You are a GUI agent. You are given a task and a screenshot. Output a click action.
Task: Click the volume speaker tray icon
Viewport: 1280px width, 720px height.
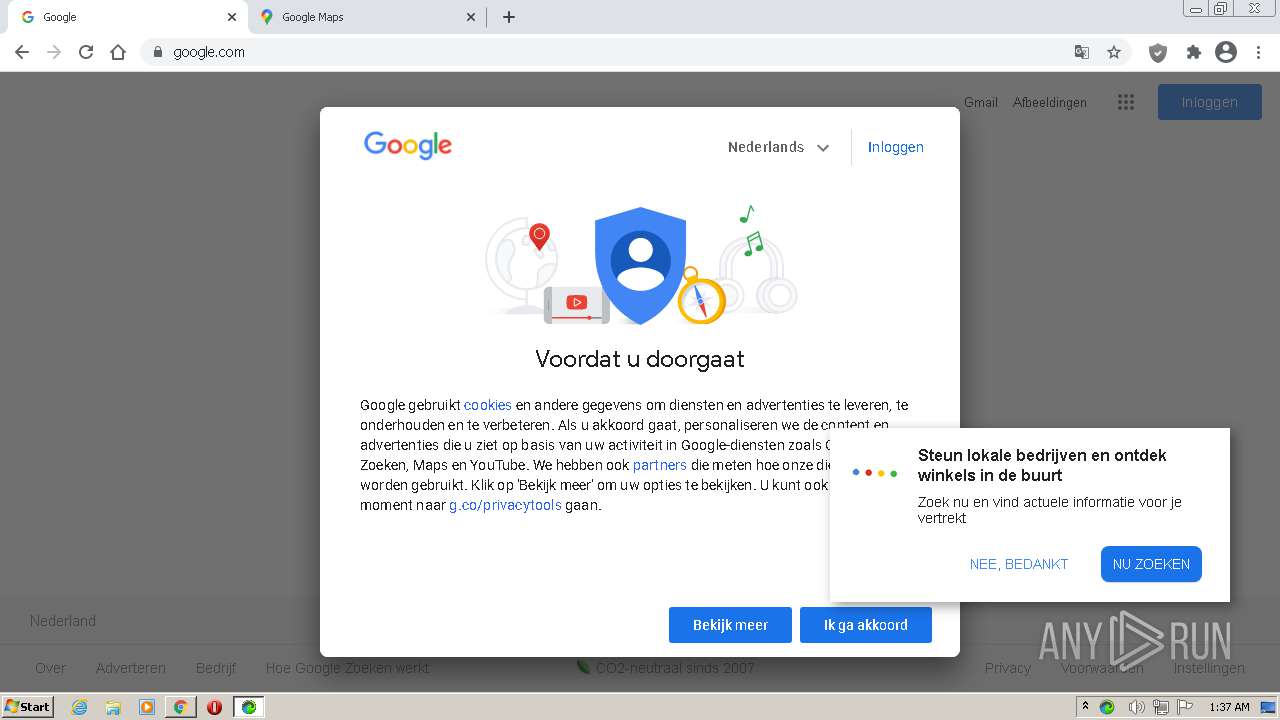click(x=1136, y=707)
